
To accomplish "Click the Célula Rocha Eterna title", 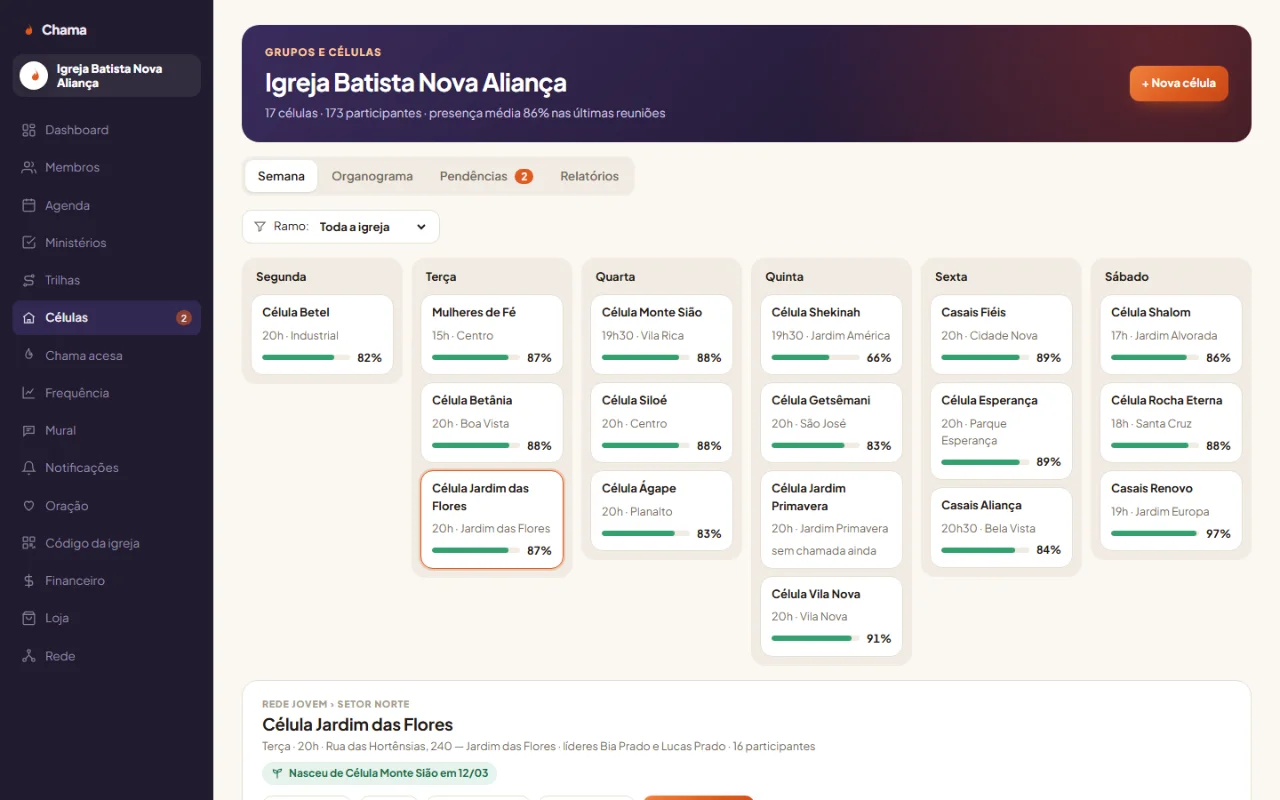I will (x=1166, y=400).
